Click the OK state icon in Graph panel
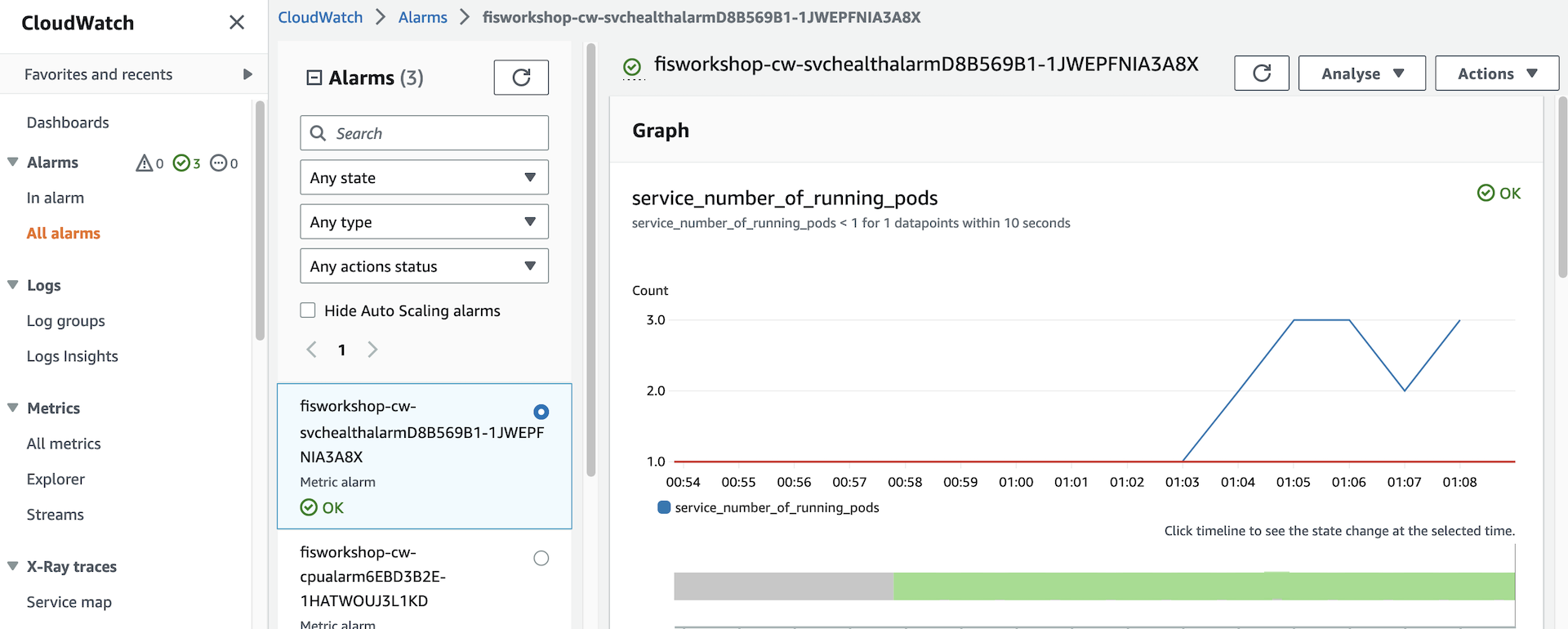The width and height of the screenshot is (1568, 629). coord(1486,193)
